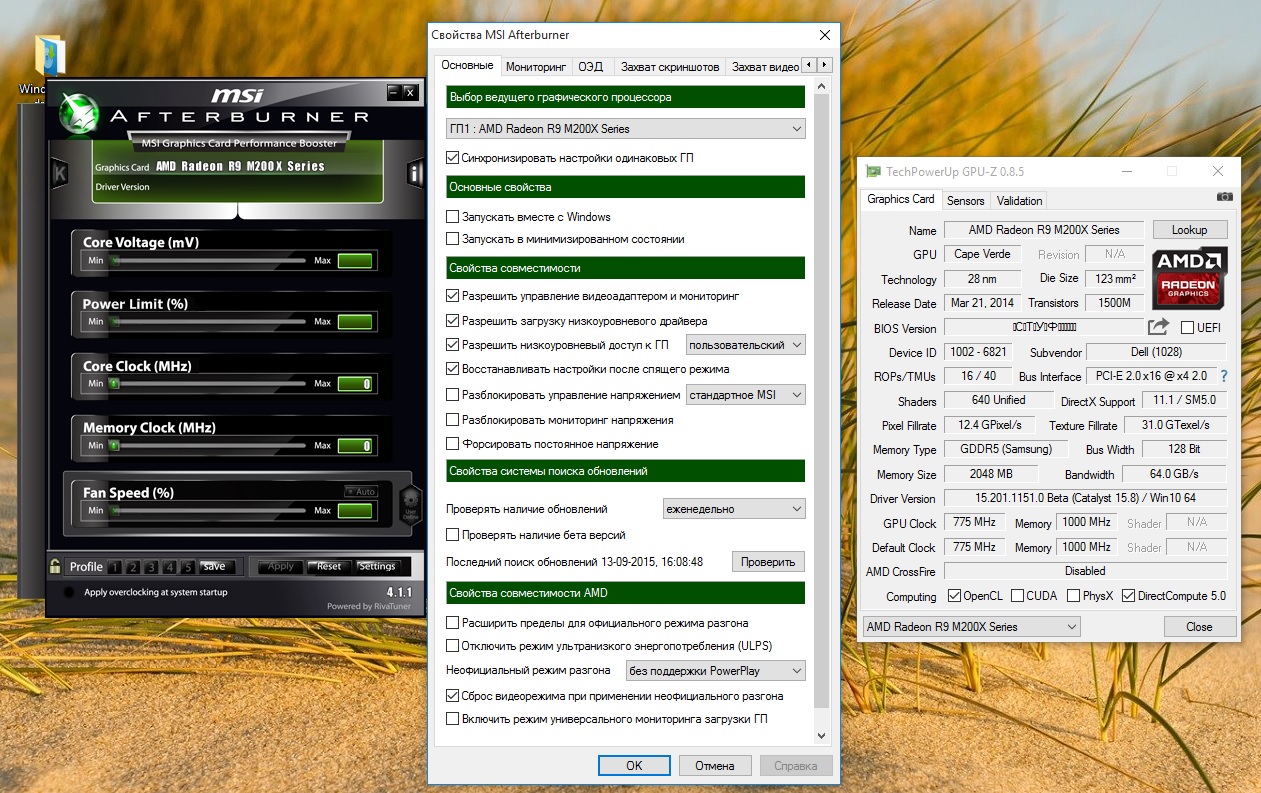Open the Validation tab in GPU-Z

(1019, 201)
